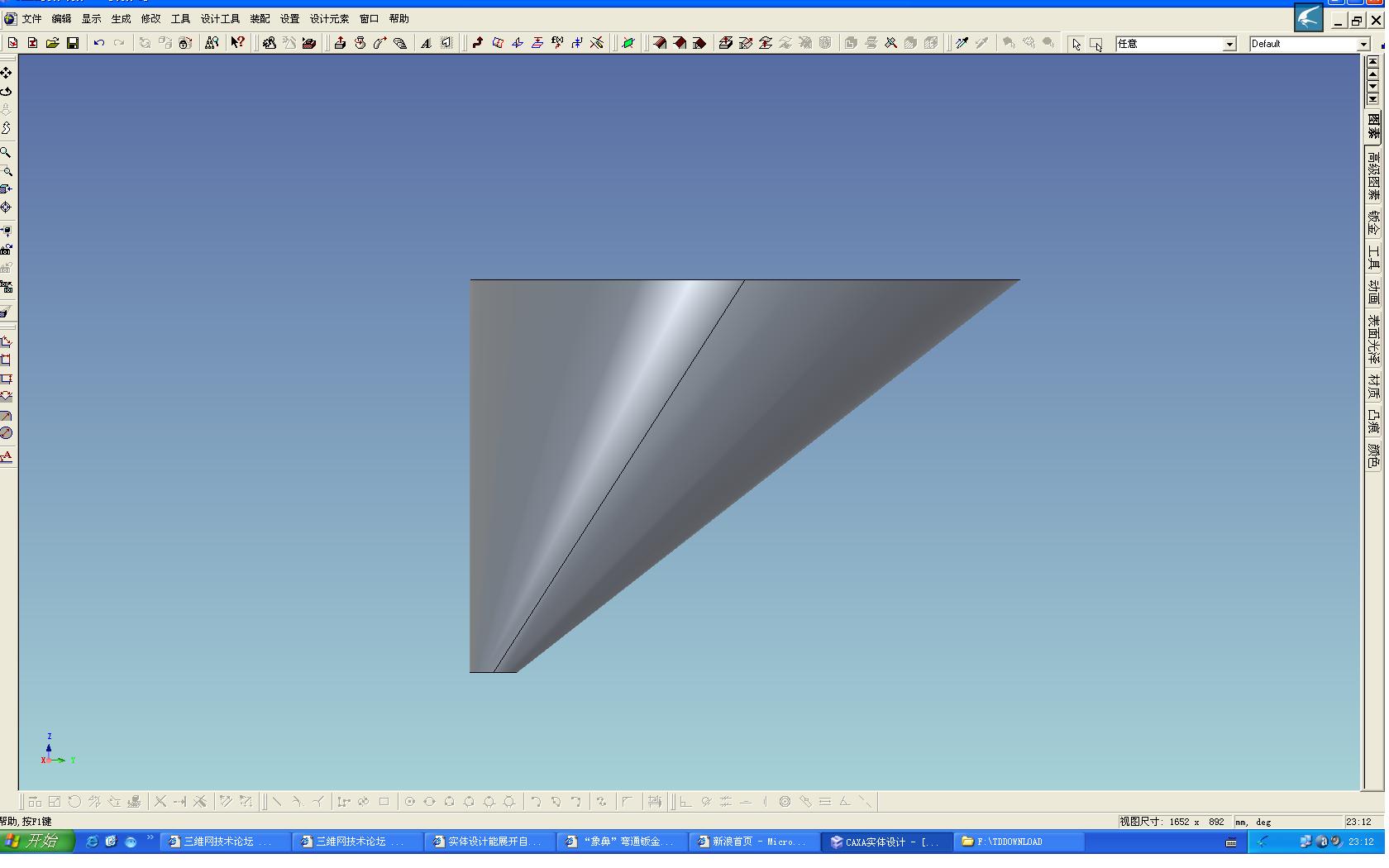Open the 文件 menu
The width and height of the screenshot is (1389, 868).
click(x=31, y=18)
